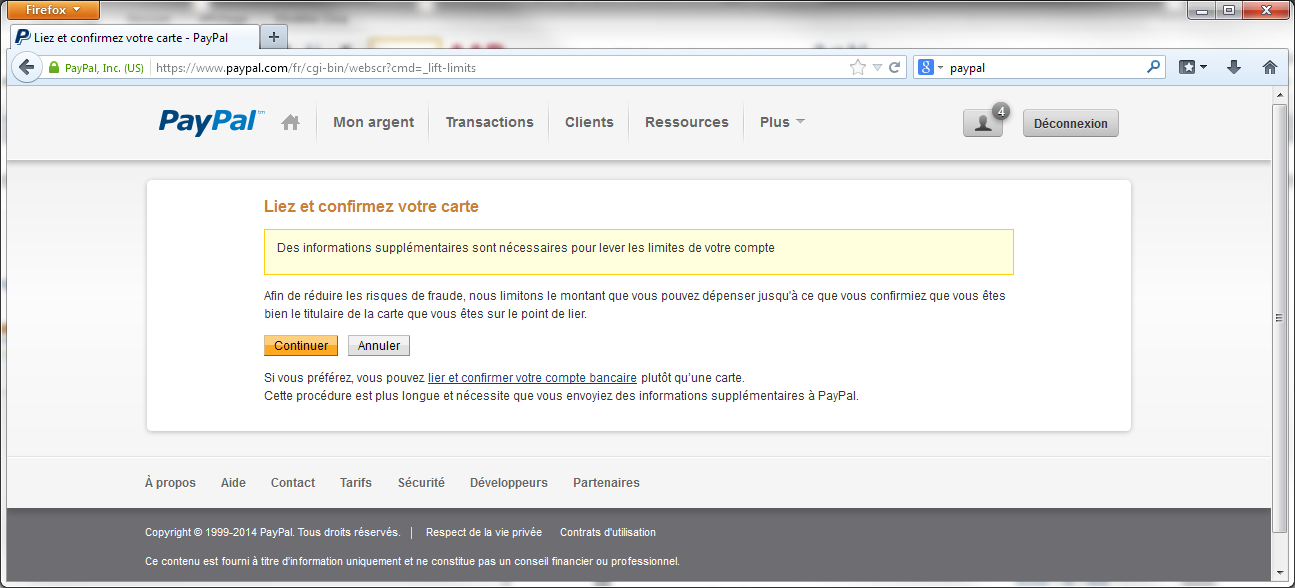
Task: Open URL history dropdown arrow
Action: point(877,68)
